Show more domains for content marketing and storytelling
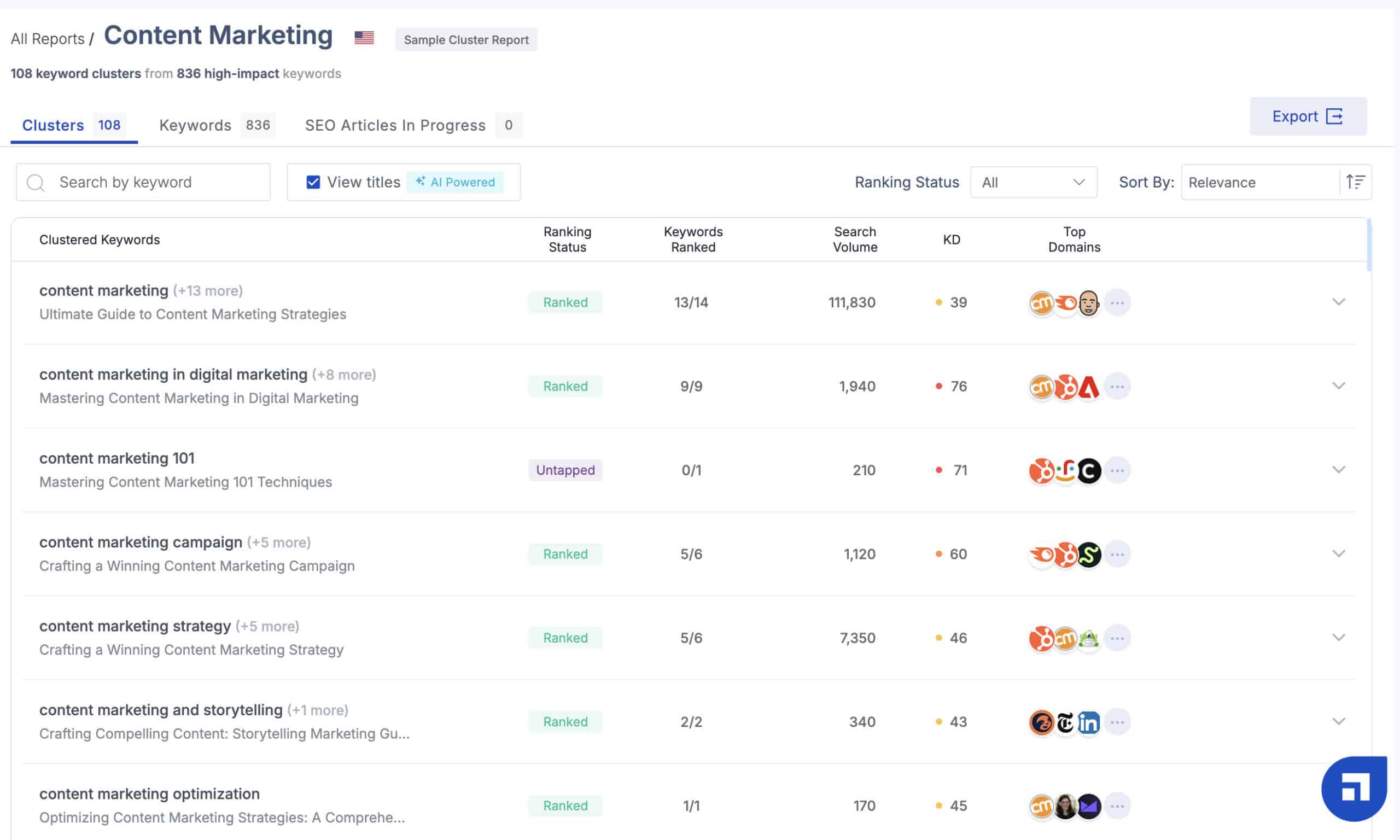Screen dimensions: 1400x840 1117,722
